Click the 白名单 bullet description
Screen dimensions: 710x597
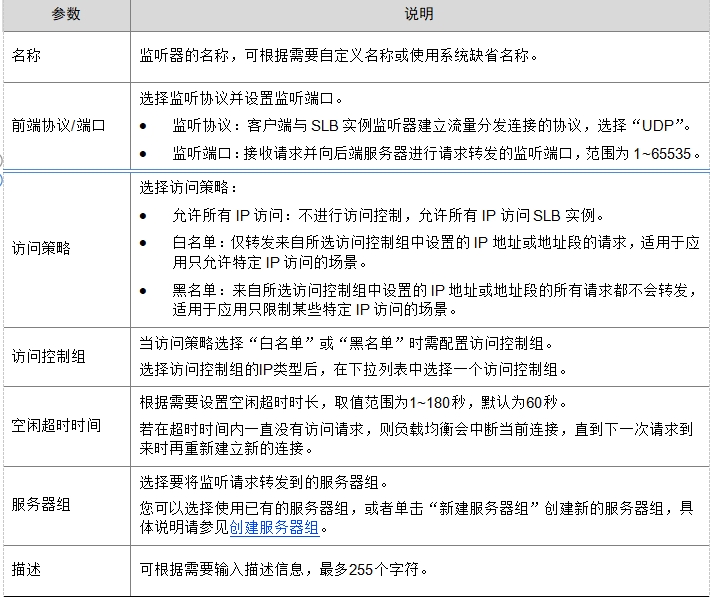436,252
